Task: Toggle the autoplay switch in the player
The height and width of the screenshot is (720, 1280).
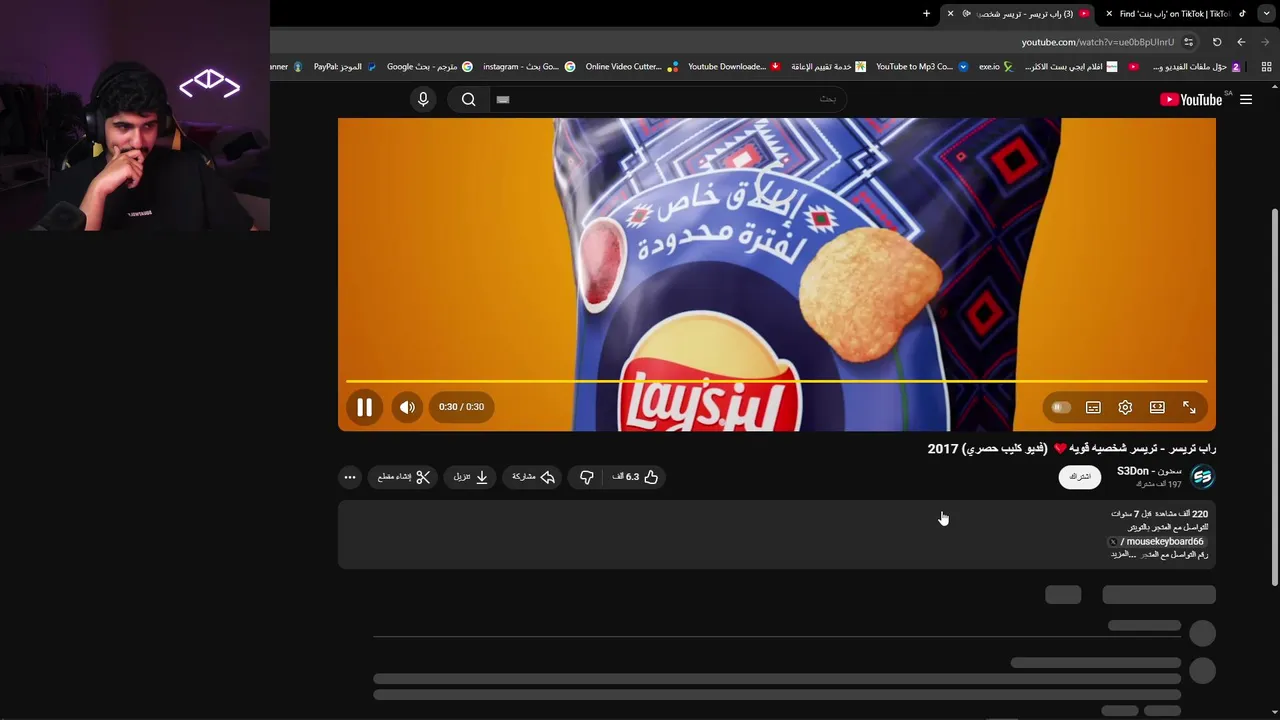Action: 1061,407
